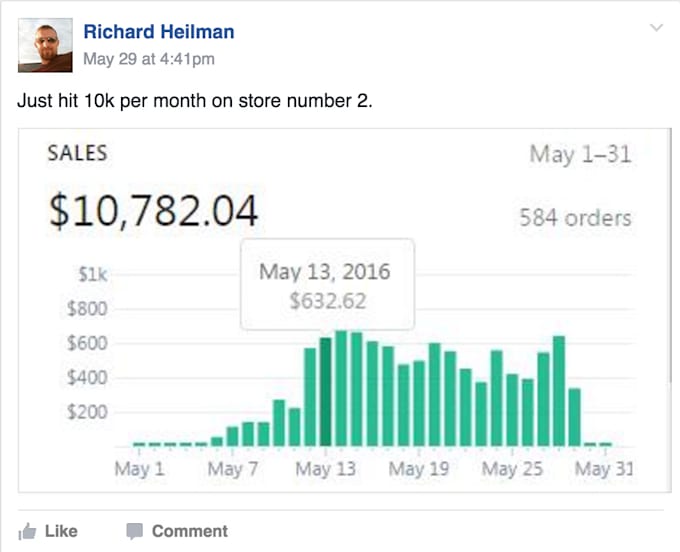Open the May 29 at 4:41pm timestamp
Image resolution: width=680 pixels, height=552 pixels.
149,59
